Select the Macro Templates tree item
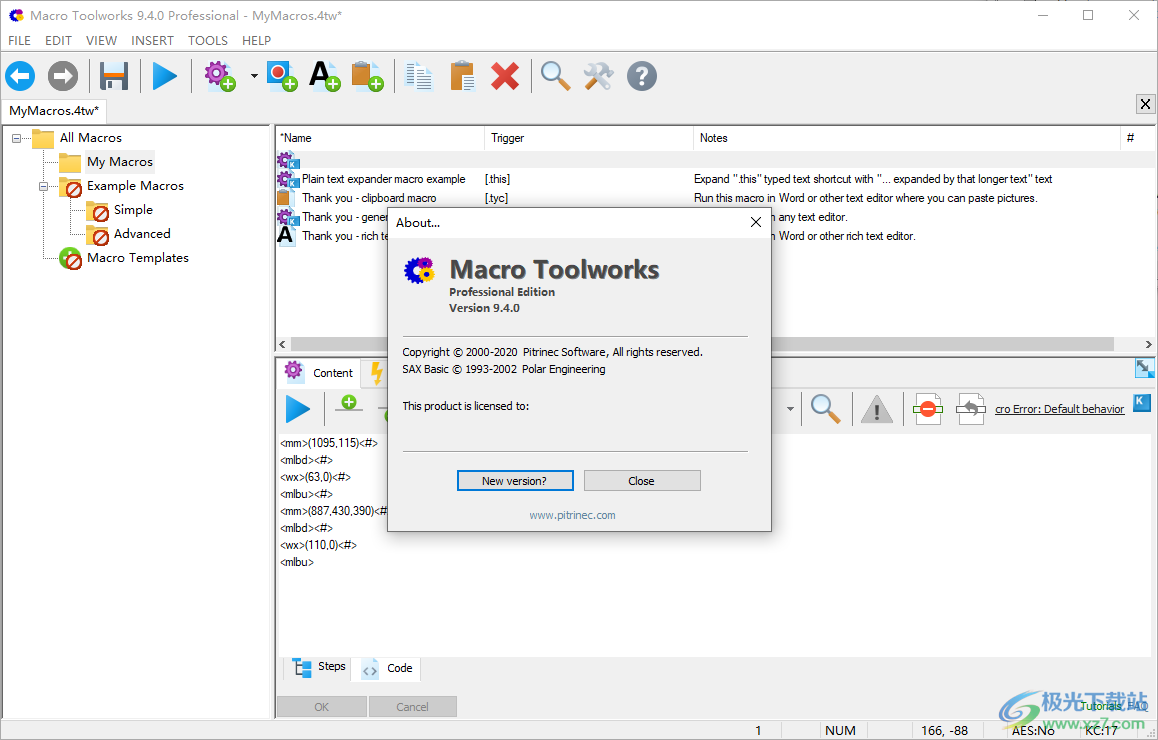Image resolution: width=1158 pixels, height=740 pixels. (137, 258)
